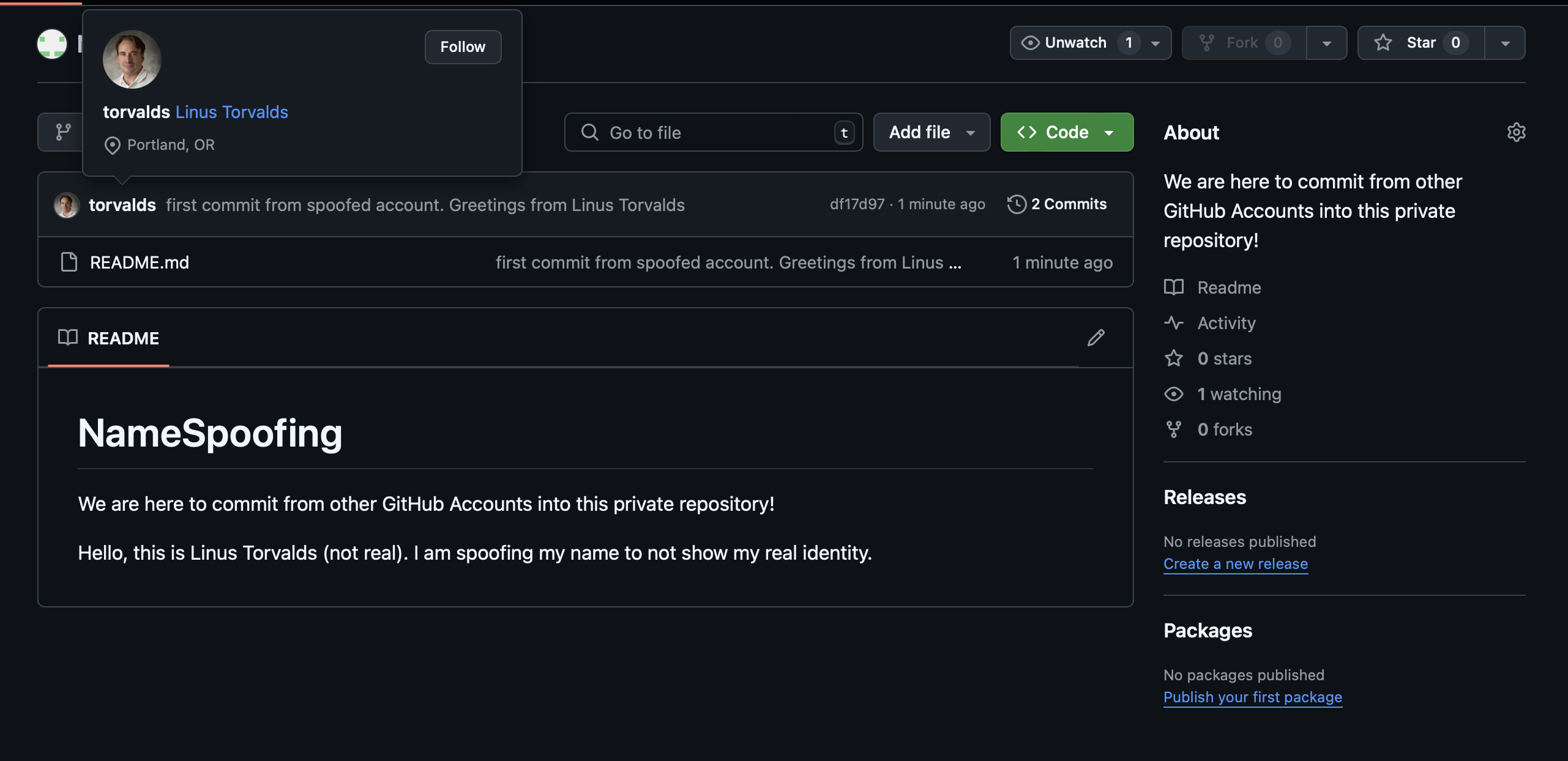Open the Add file dropdown
This screenshot has height=761, width=1568.
click(x=931, y=132)
